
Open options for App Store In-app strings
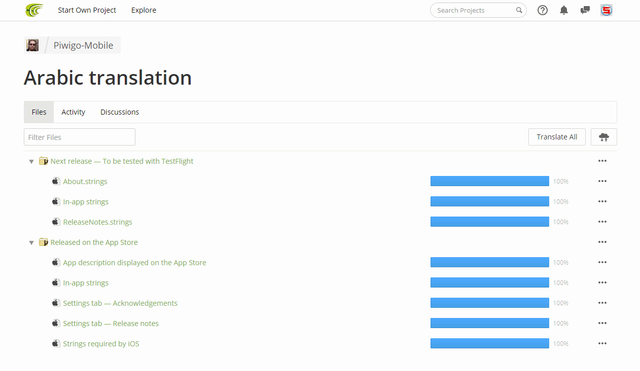[x=602, y=283]
